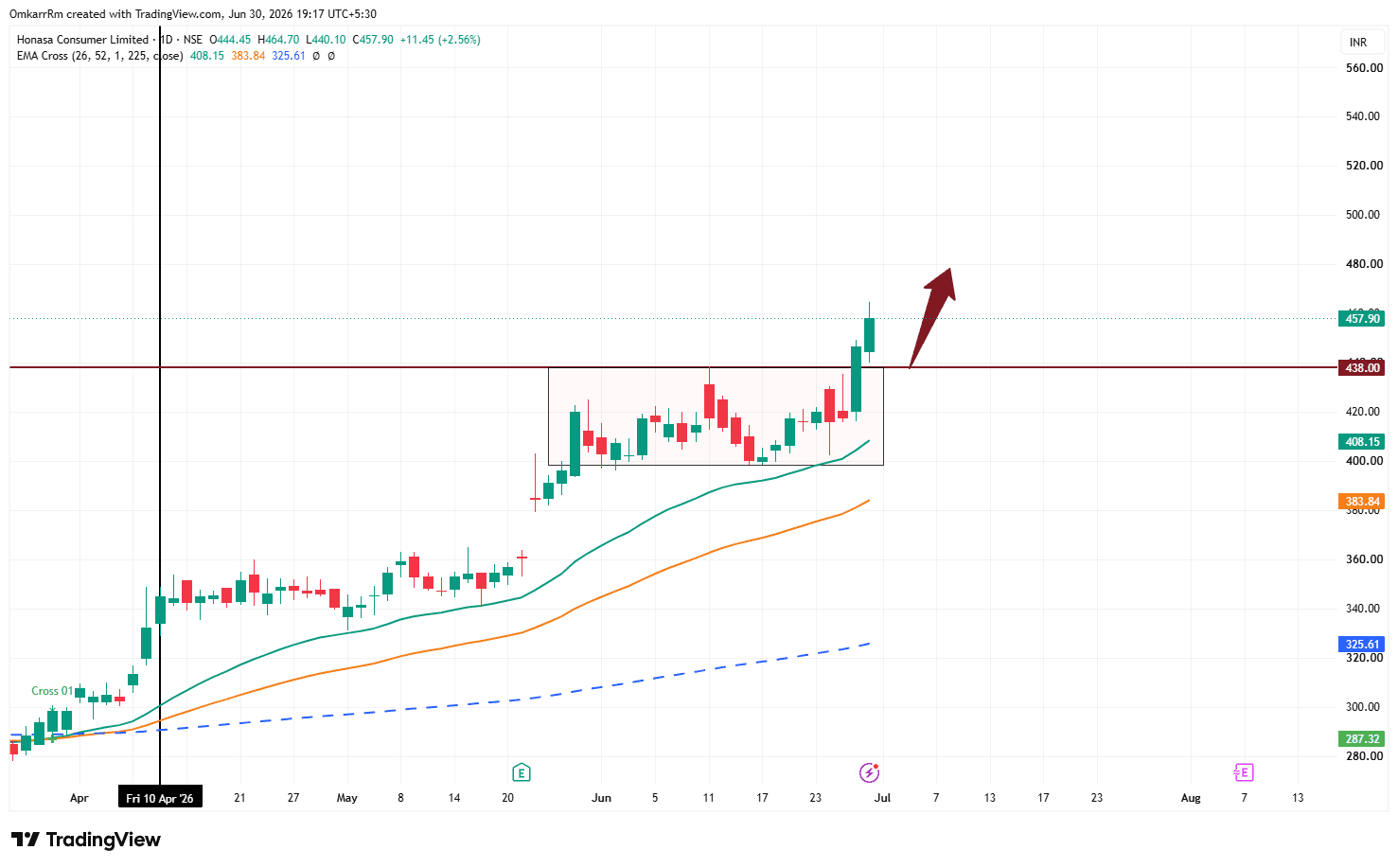Click the 500.00 price scale label

point(1363,215)
